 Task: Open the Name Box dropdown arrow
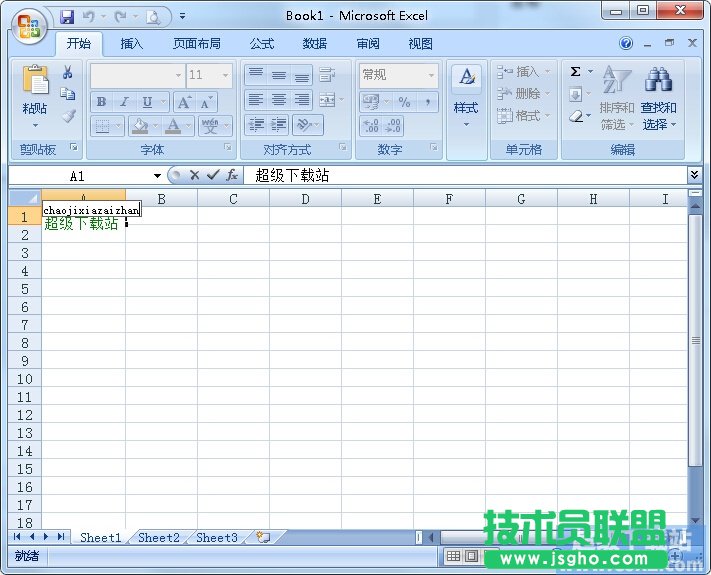pos(157,175)
